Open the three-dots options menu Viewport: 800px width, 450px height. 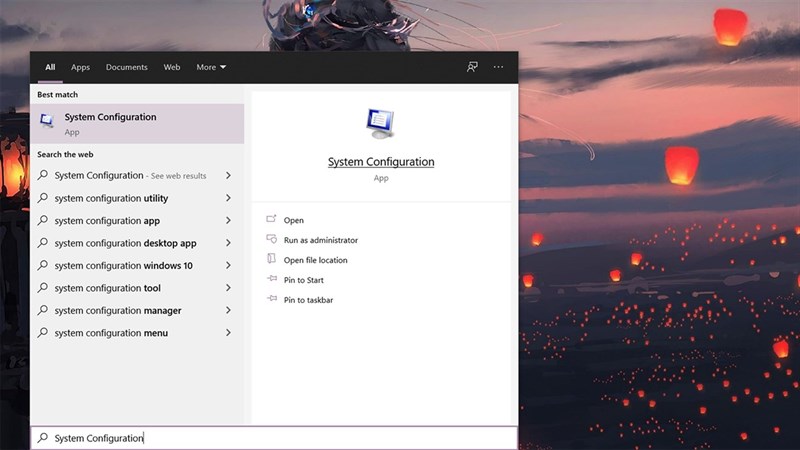point(498,67)
